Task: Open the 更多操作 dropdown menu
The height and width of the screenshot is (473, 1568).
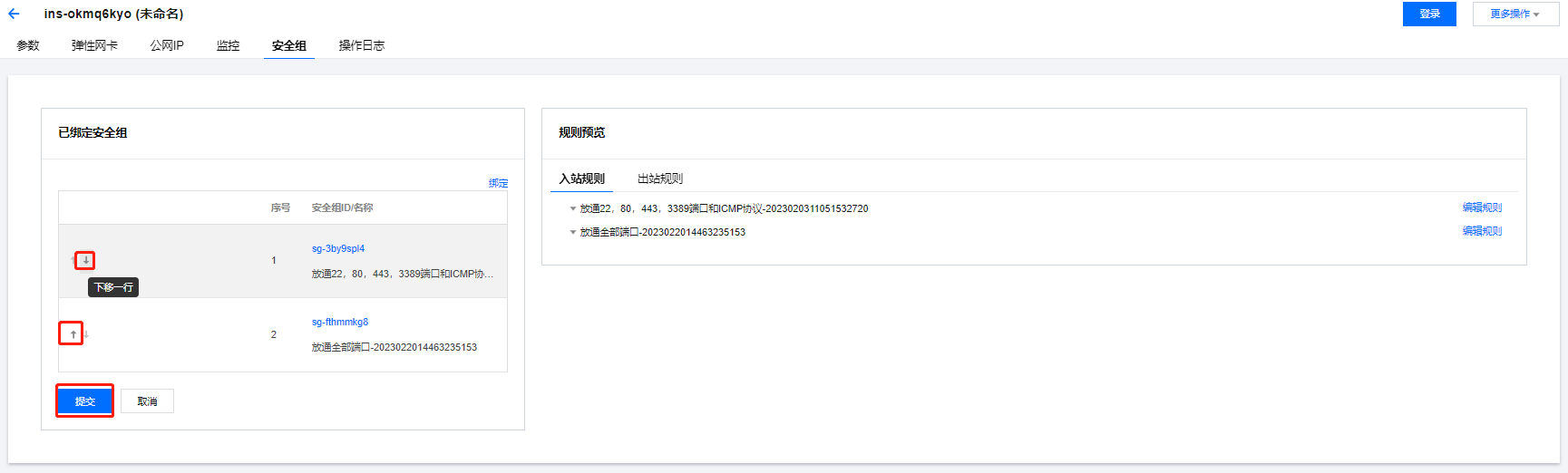Action: (x=1514, y=14)
